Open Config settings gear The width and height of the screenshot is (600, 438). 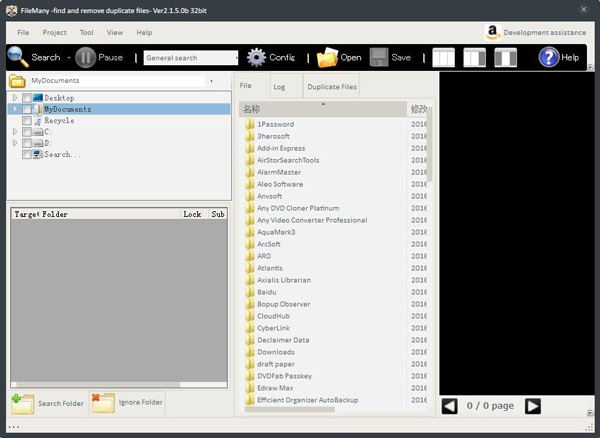(x=256, y=57)
